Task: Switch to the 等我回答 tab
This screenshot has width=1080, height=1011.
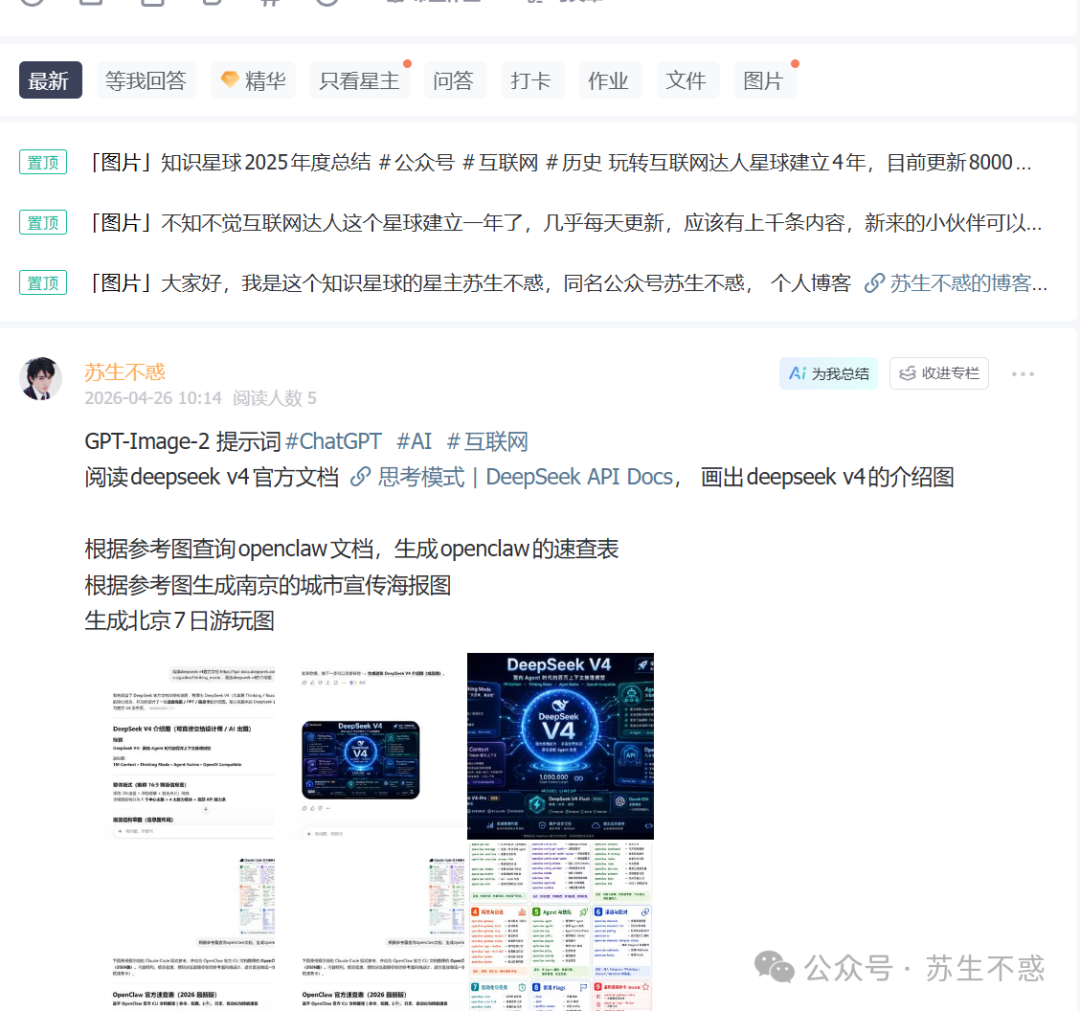Action: [146, 81]
